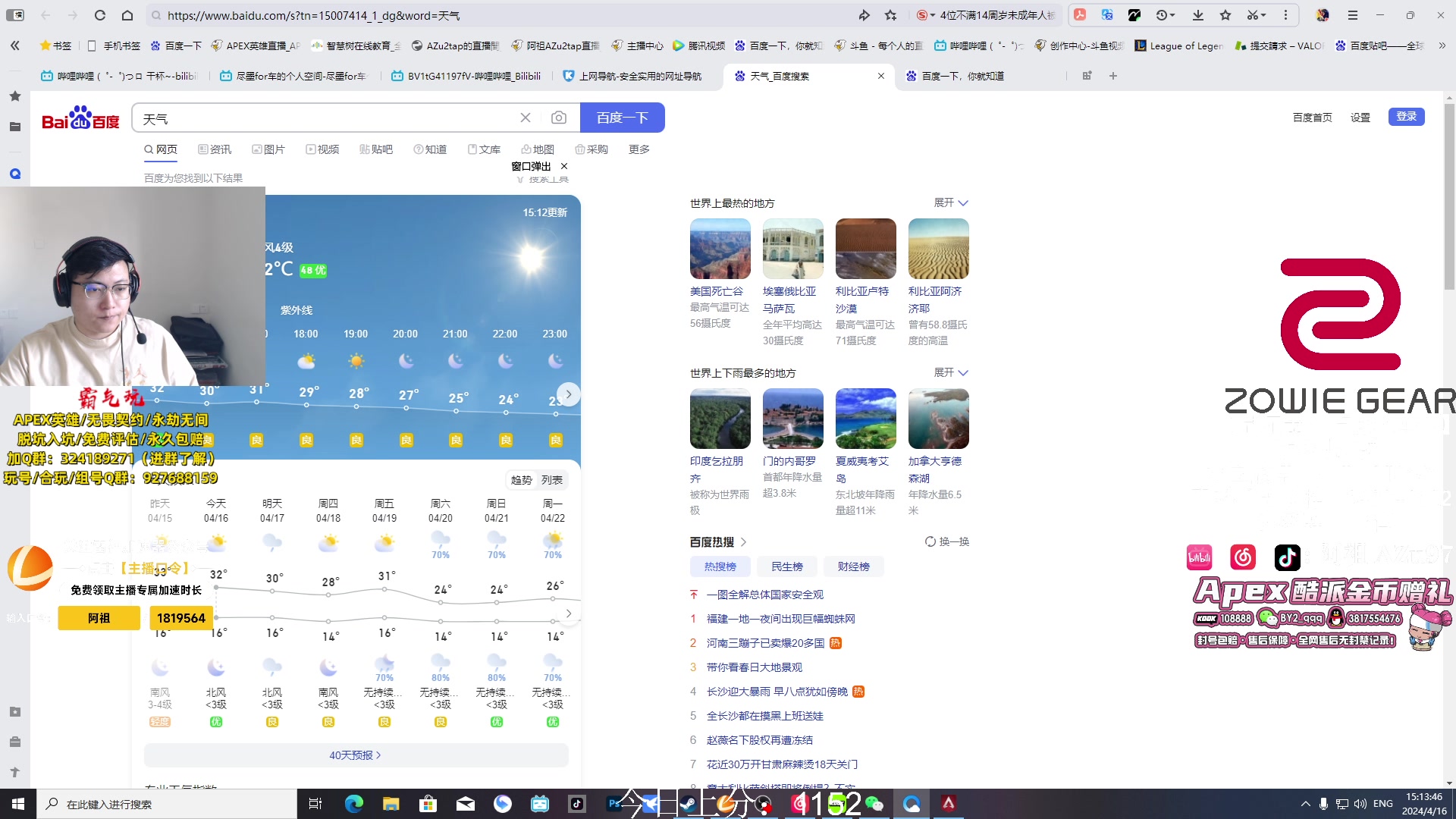Open WeChat from the taskbar

874,804
